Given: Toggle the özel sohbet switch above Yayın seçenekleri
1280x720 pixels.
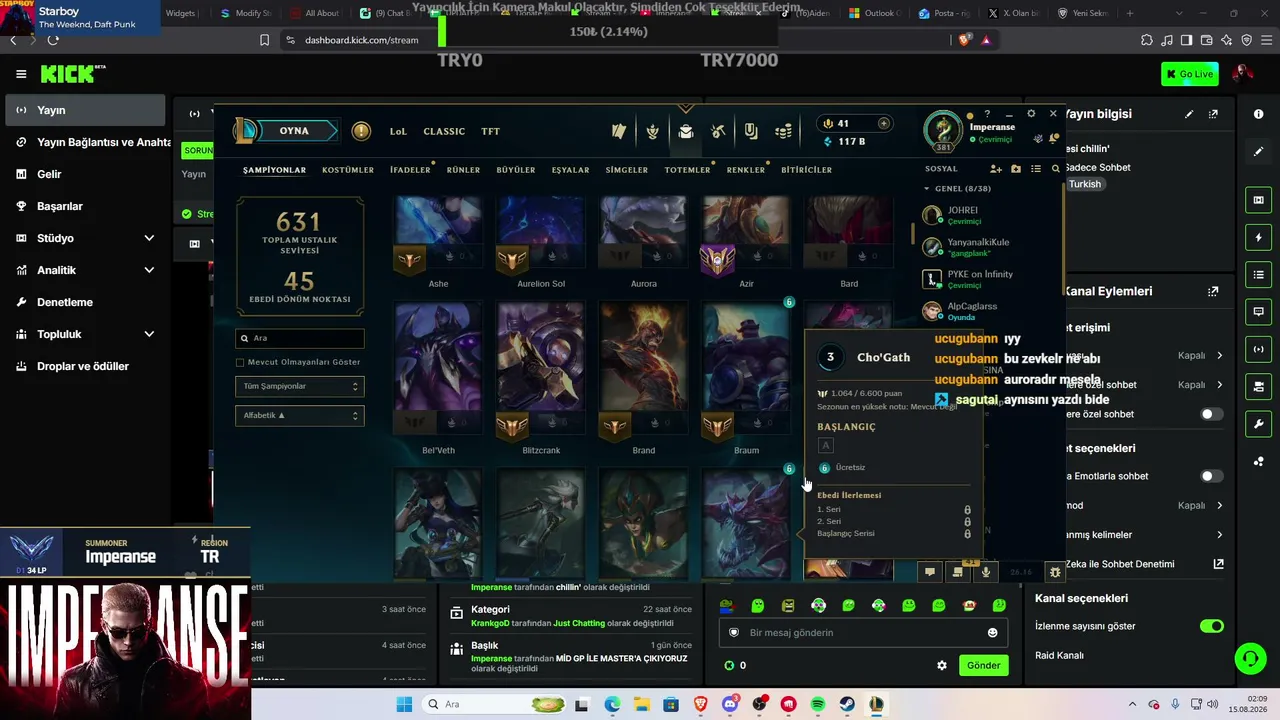Looking at the screenshot, I should point(1211,414).
